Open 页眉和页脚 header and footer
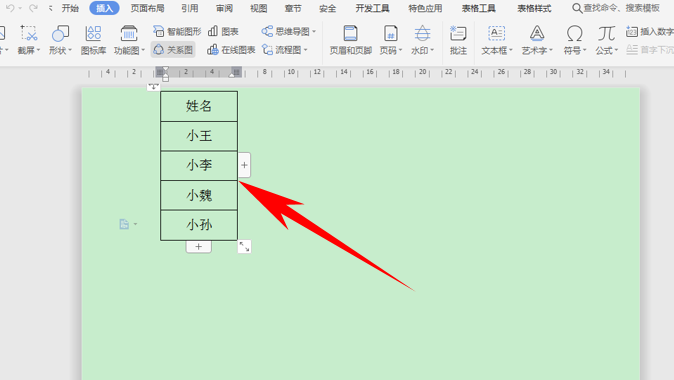The height and width of the screenshot is (380, 674). [x=350, y=40]
